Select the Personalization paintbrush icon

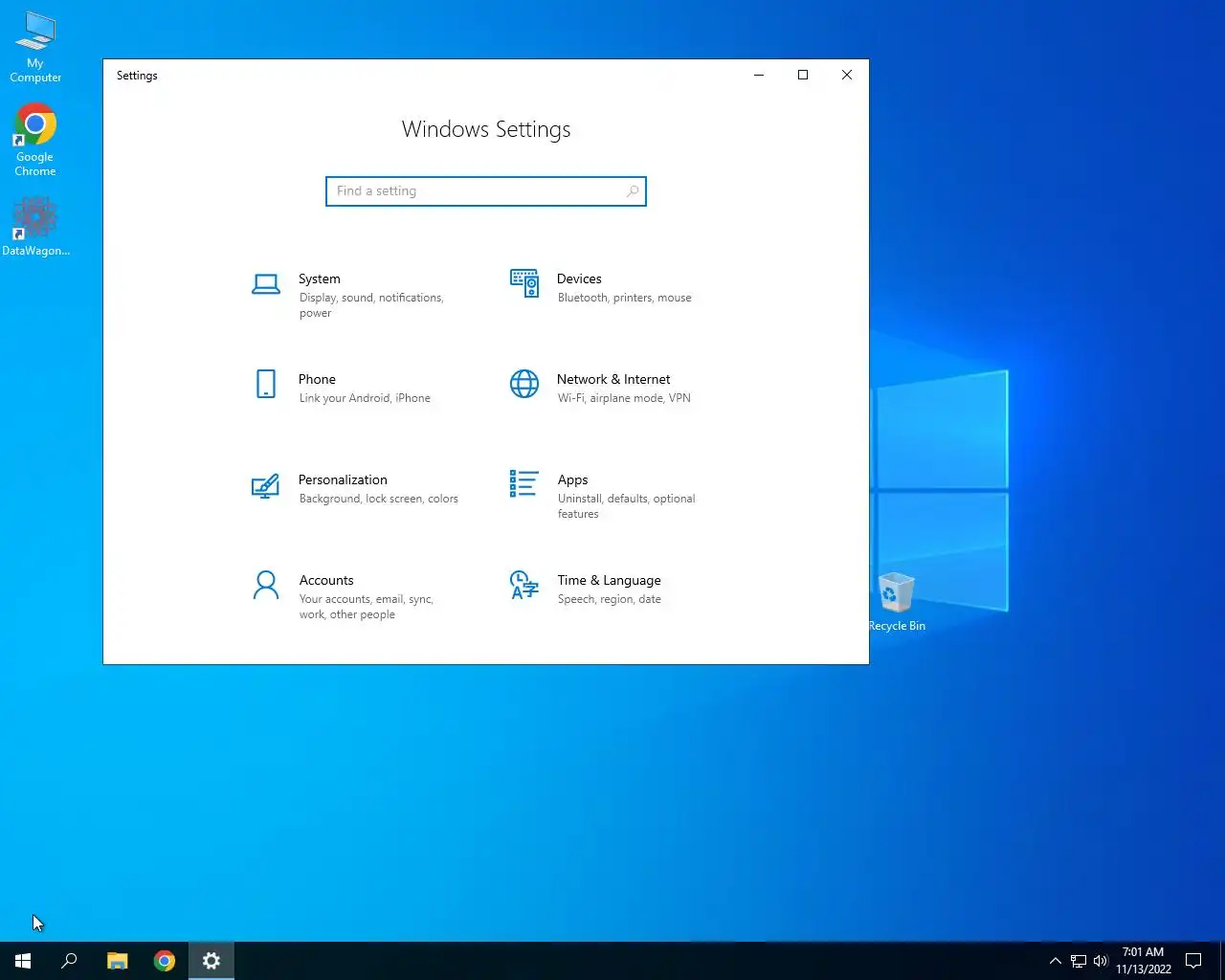pyautogui.click(x=265, y=485)
